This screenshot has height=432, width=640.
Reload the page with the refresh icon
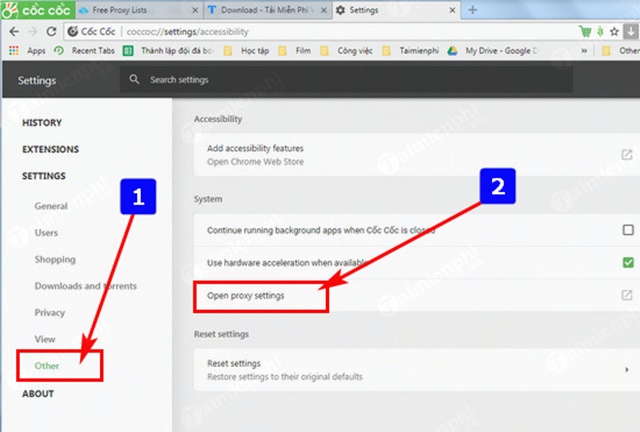click(x=55, y=31)
